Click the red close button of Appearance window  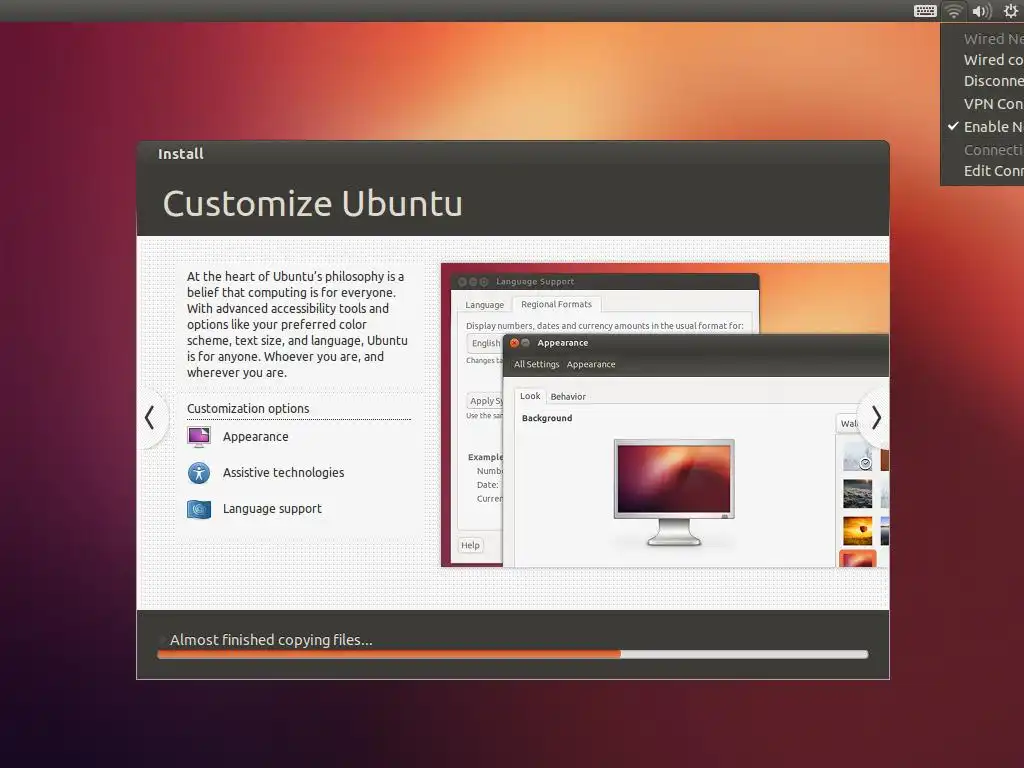pos(514,343)
